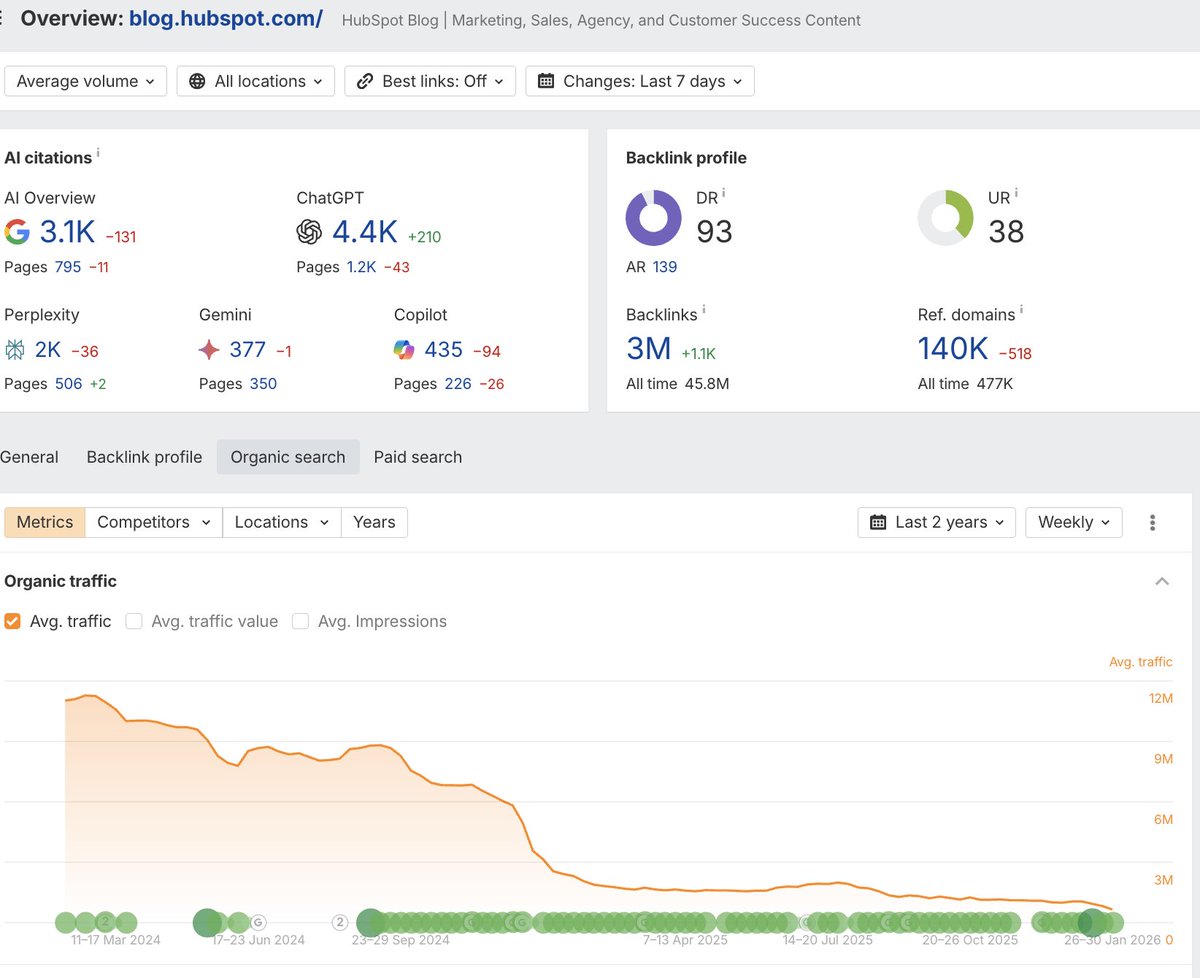Screen dimensions: 1200x978
Task: Open Copilot Pages 226 link
Action: click(x=457, y=384)
